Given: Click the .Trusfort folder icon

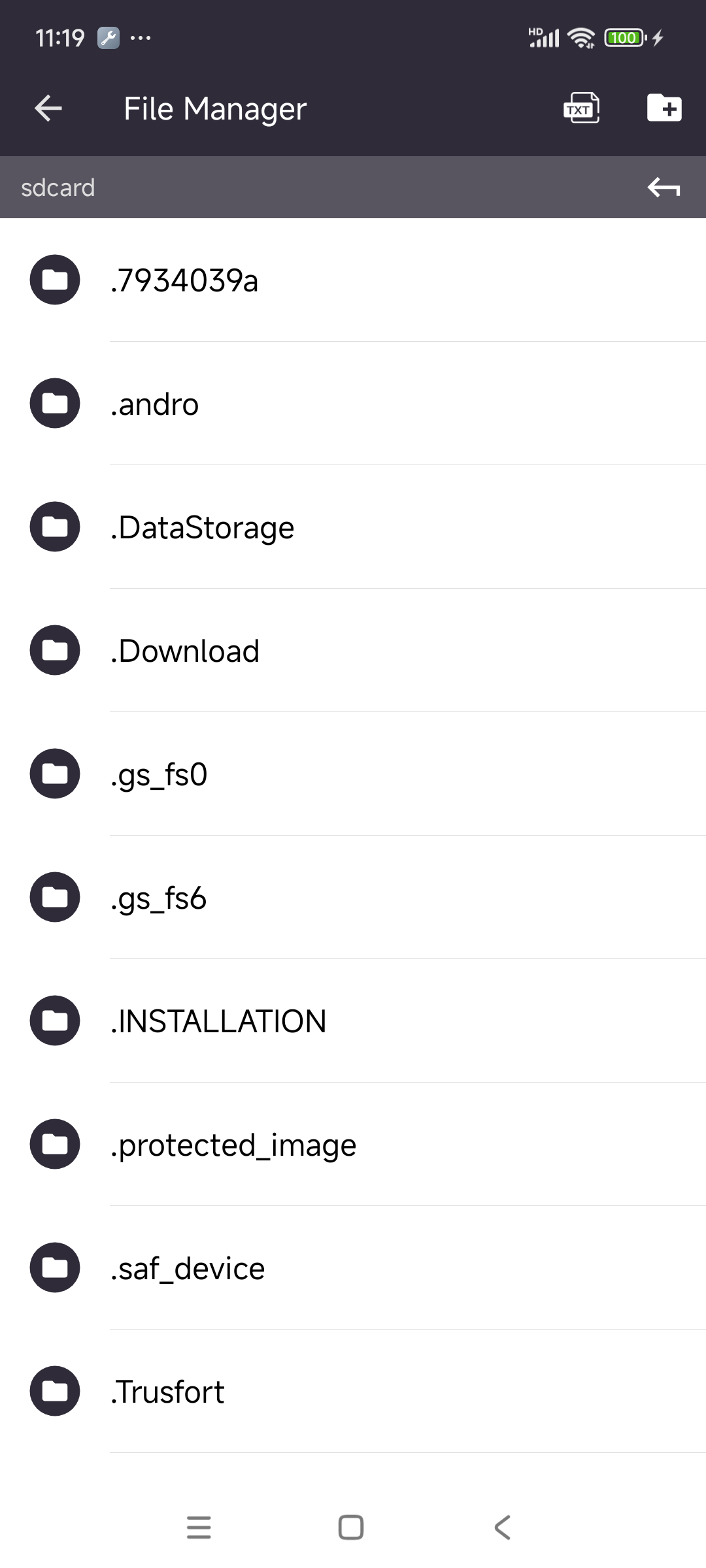Looking at the screenshot, I should tap(55, 1391).
